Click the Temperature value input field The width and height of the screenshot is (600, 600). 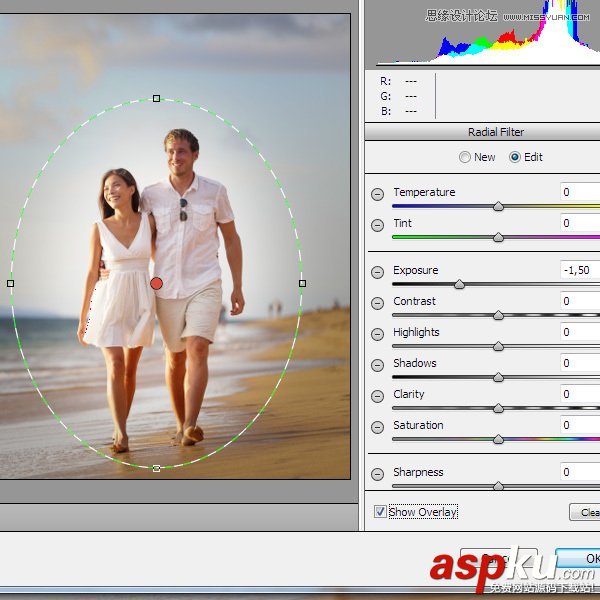(579, 192)
